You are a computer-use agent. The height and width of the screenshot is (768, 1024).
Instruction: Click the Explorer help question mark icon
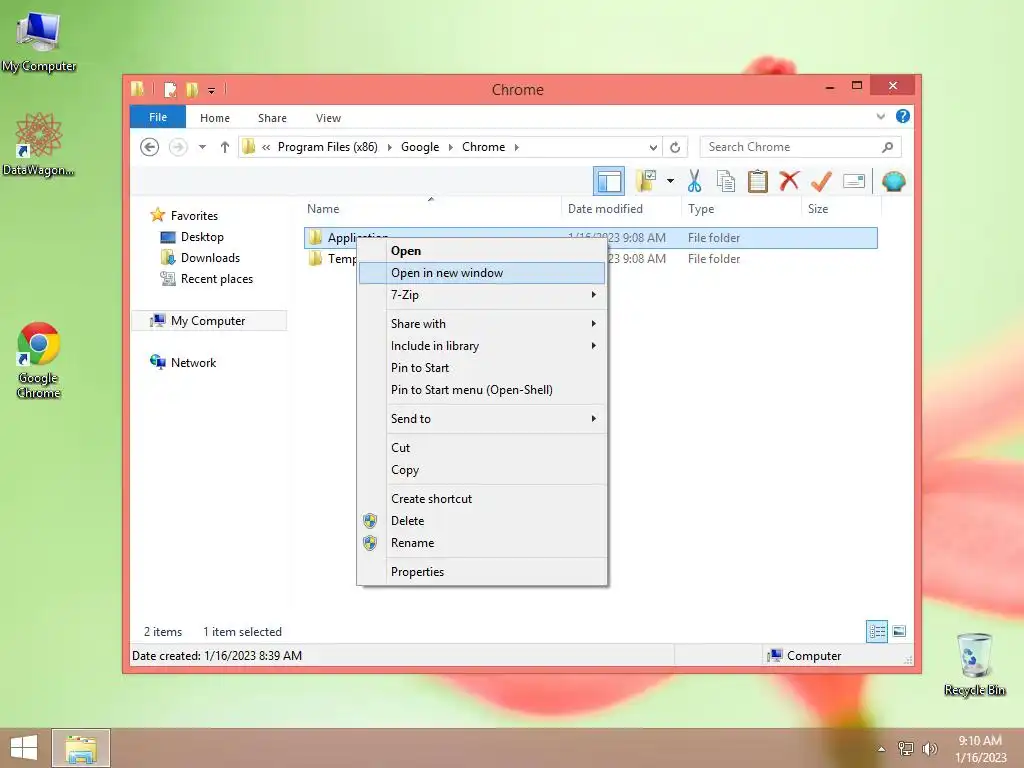tap(903, 116)
